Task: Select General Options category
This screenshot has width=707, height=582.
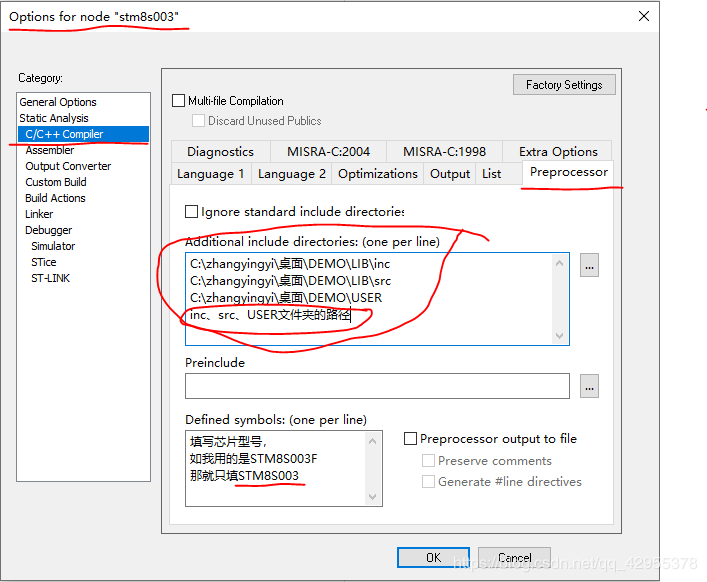Action: point(58,102)
